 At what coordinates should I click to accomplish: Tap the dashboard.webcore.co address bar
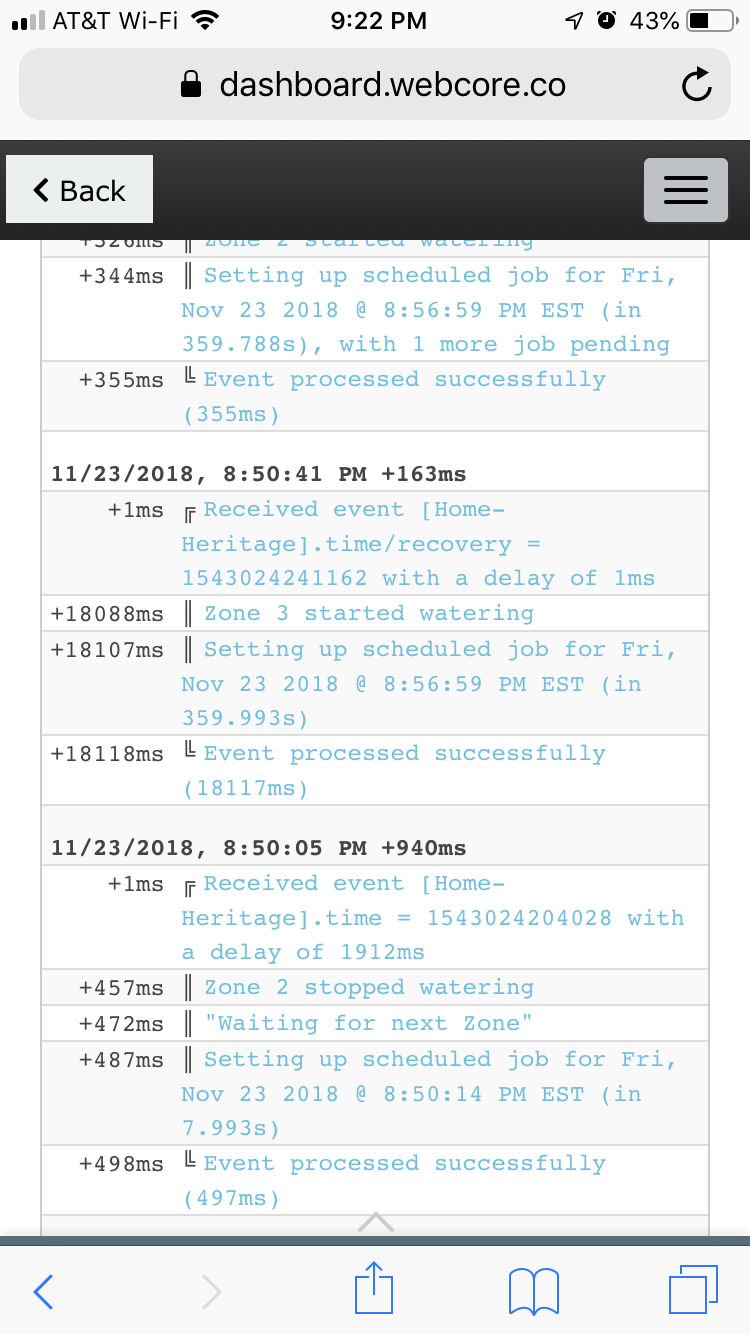(375, 85)
